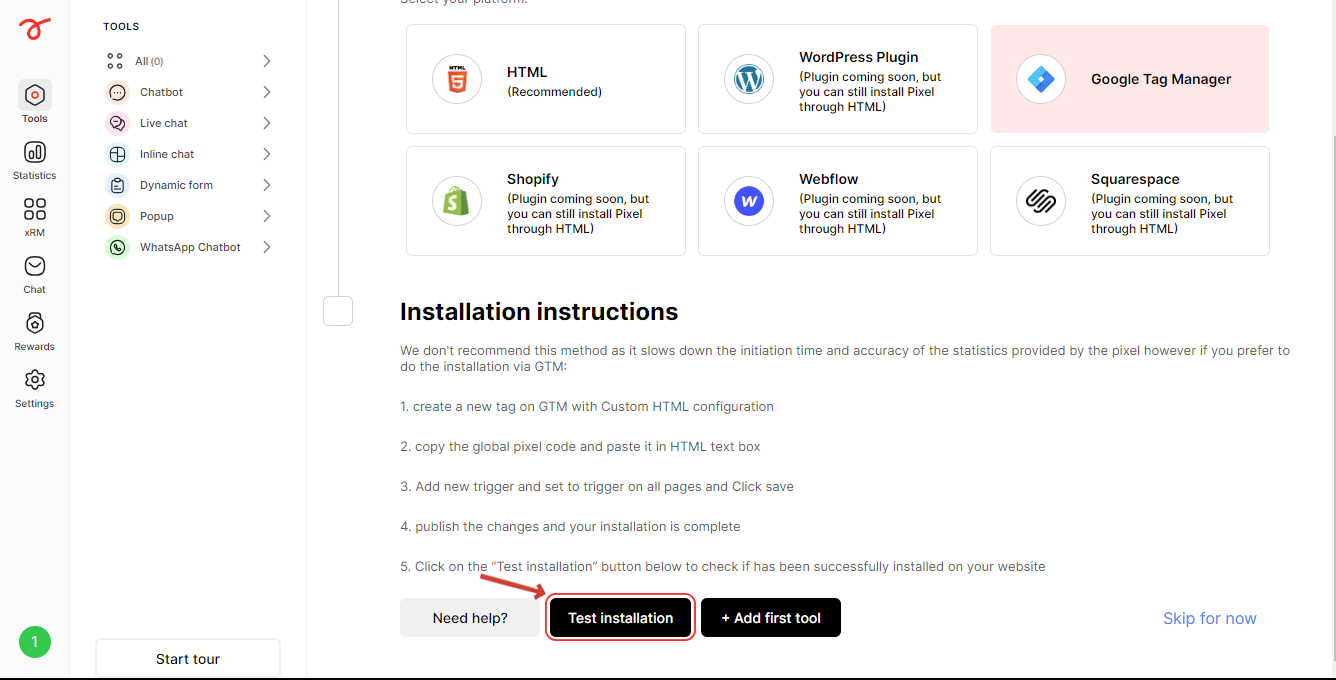This screenshot has height=680, width=1336.
Task: Open the Dynamic form menu item
Action: tap(189, 185)
